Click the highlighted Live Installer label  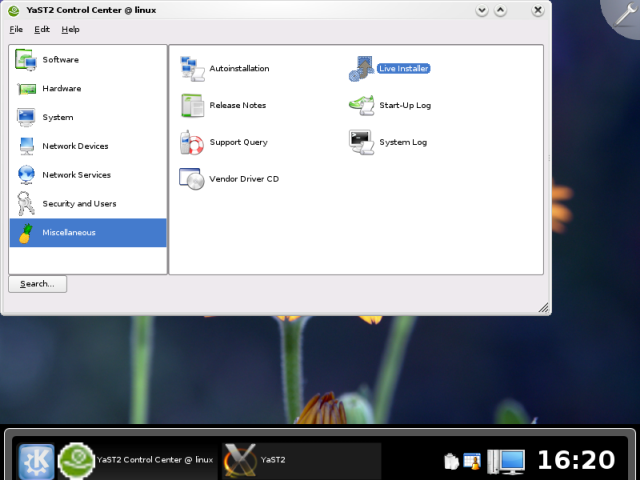(x=404, y=69)
